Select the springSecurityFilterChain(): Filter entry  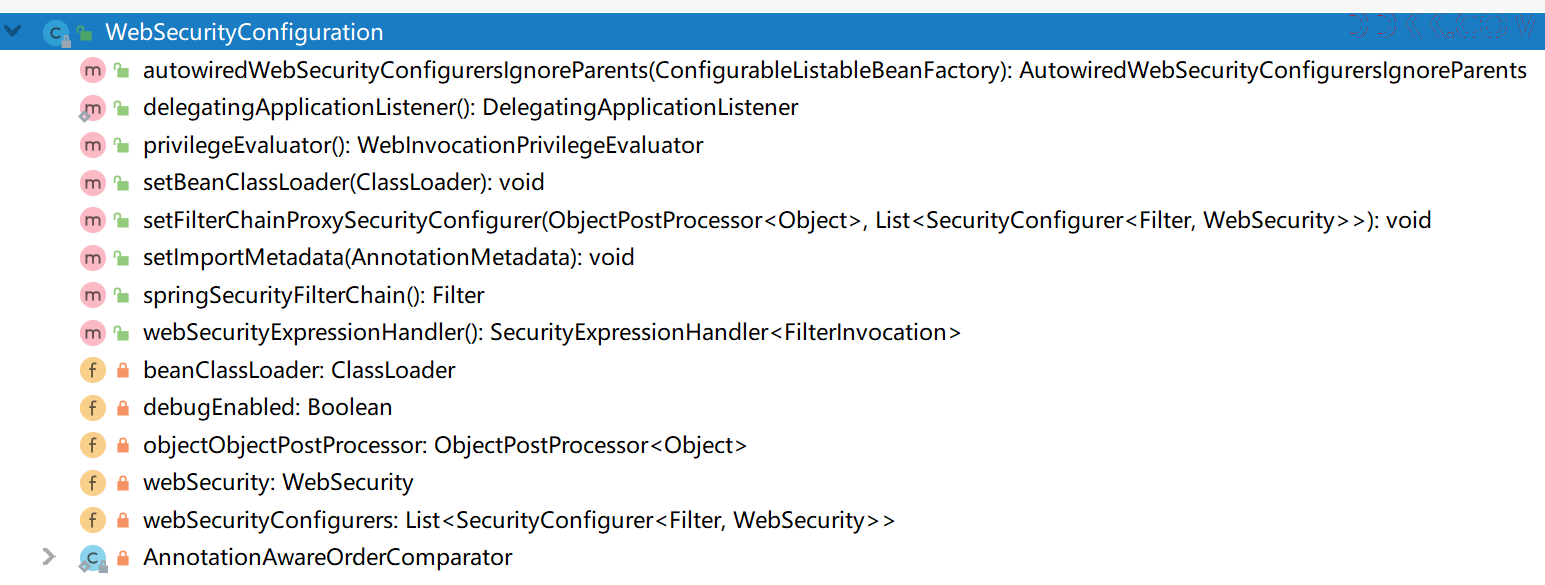coord(314,295)
